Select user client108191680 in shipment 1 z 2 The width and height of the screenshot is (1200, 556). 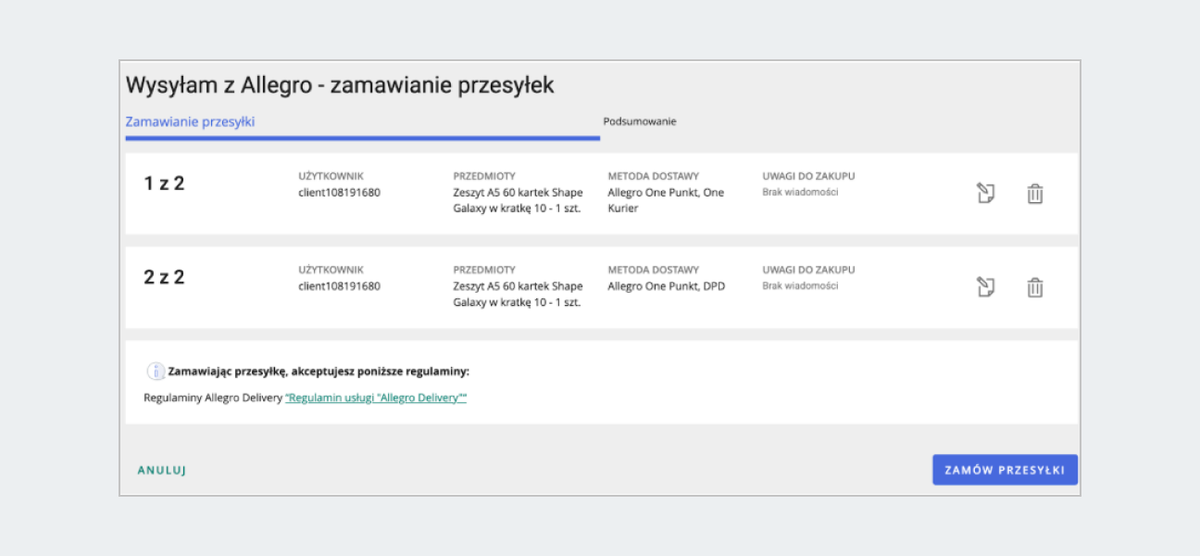[339, 192]
